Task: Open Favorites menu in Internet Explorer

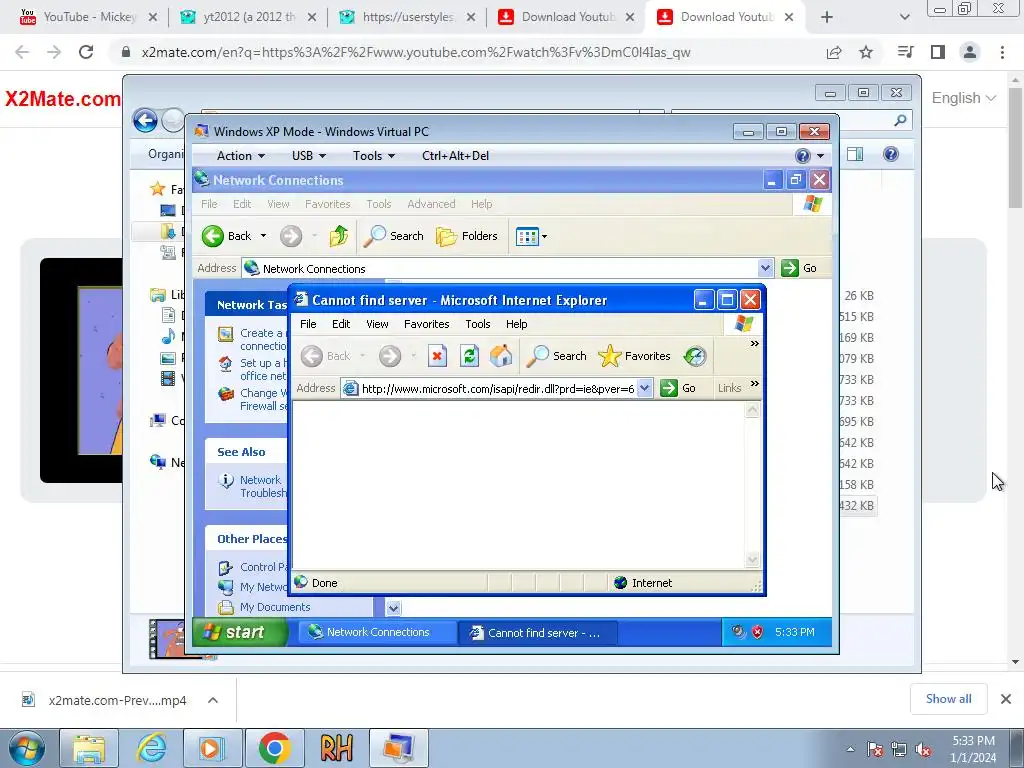Action: click(426, 324)
